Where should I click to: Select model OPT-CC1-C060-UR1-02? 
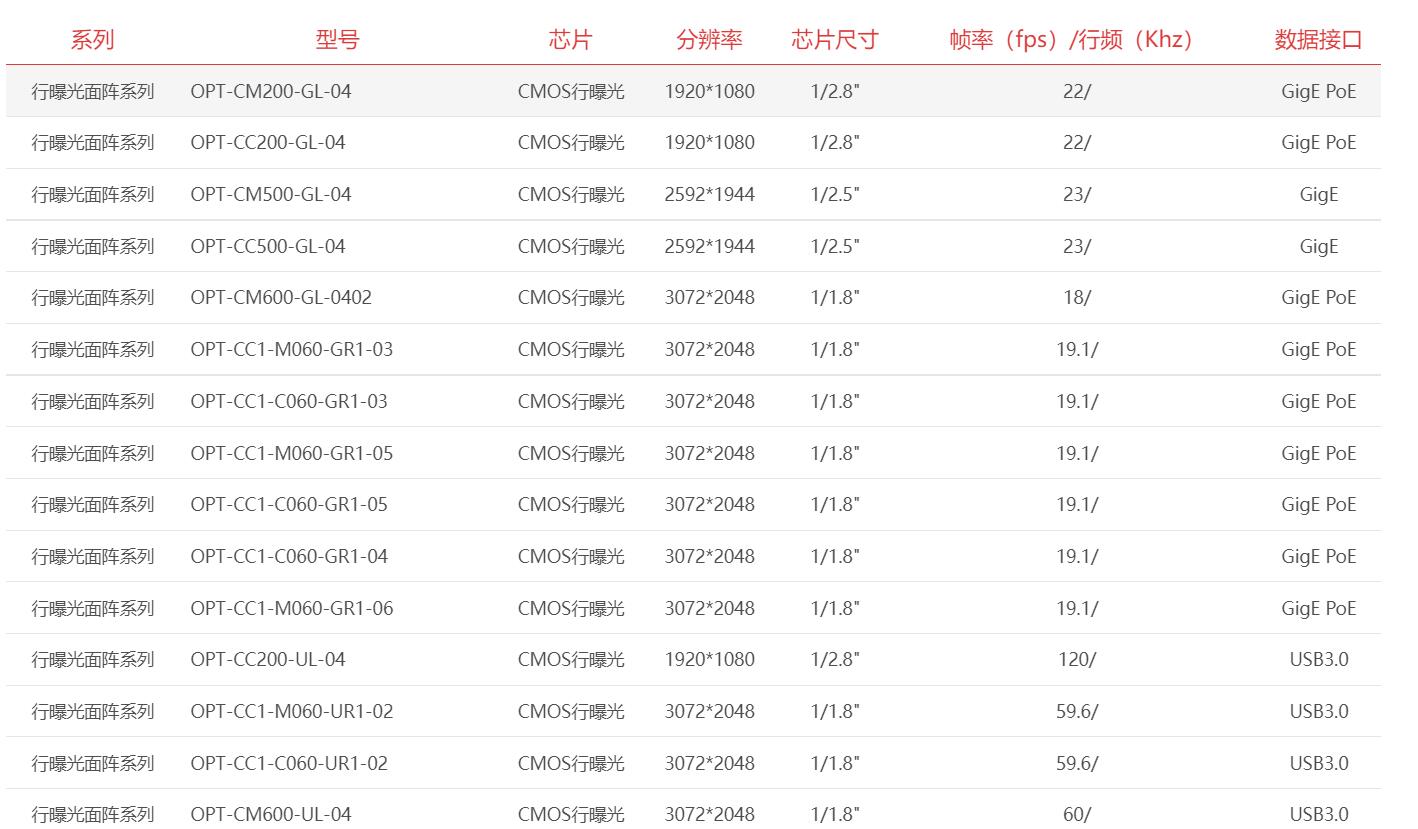coord(288,763)
